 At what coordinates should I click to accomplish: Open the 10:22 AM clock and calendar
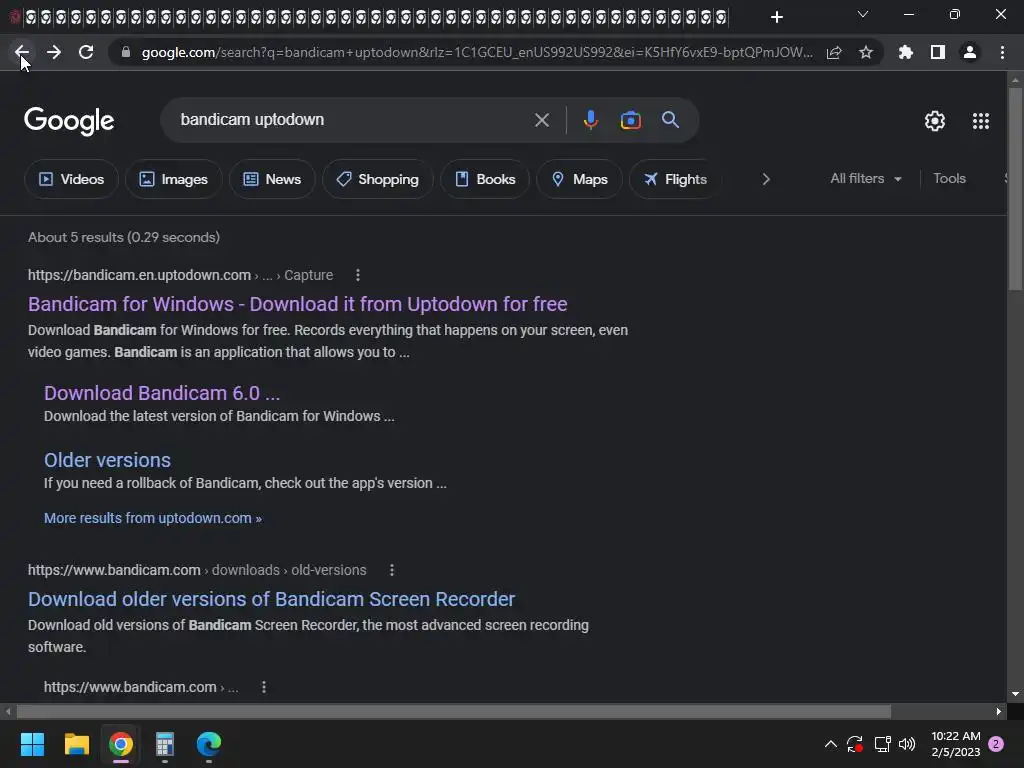point(955,744)
